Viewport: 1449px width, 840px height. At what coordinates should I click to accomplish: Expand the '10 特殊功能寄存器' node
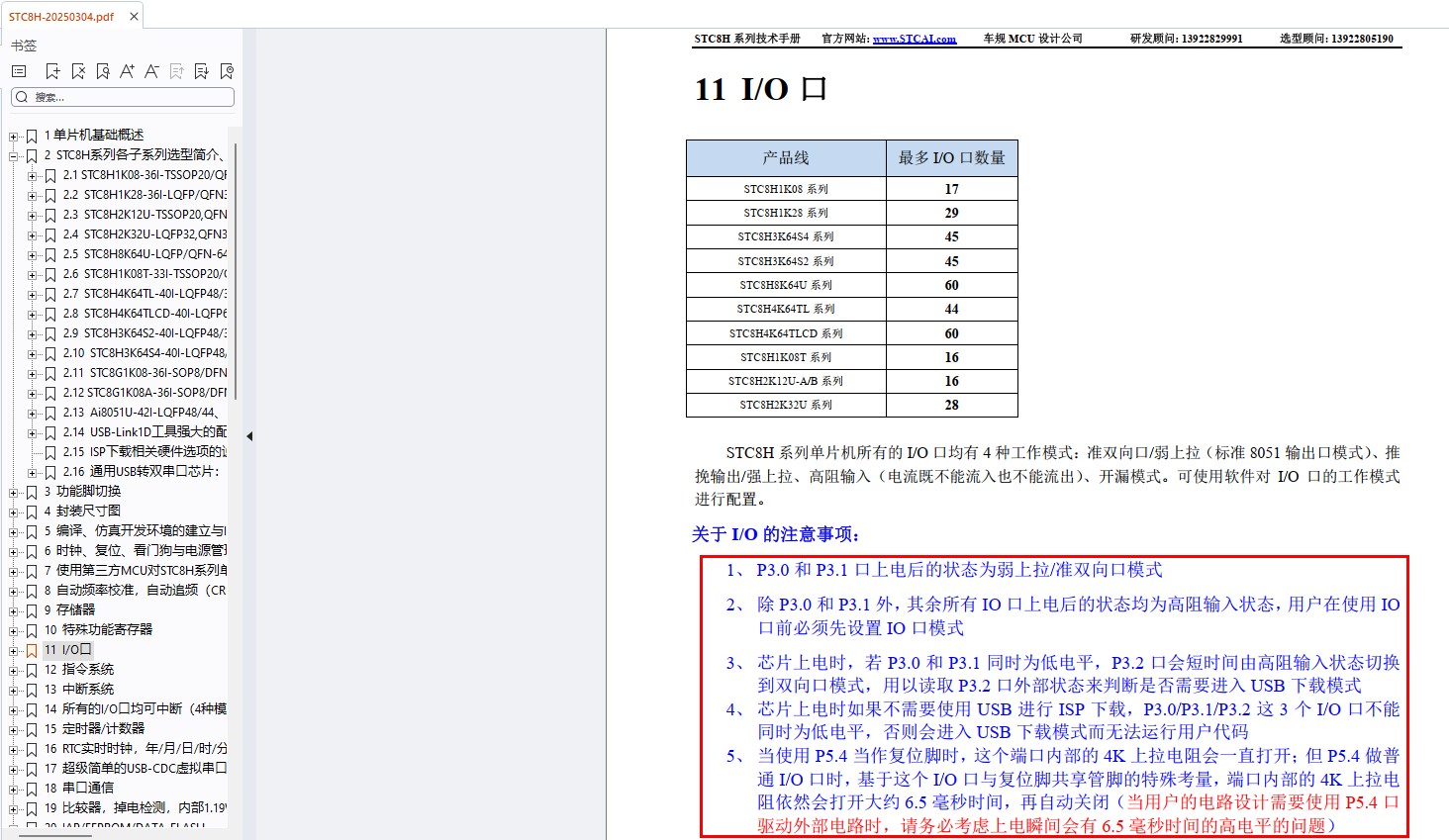(x=14, y=630)
